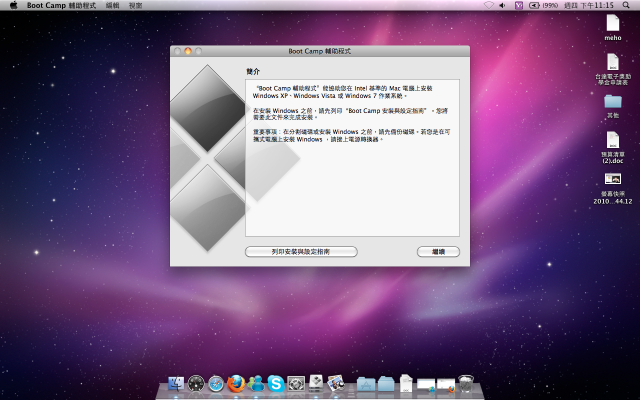
Task: Click inside the 簡介 introduction text area
Action: [352, 158]
